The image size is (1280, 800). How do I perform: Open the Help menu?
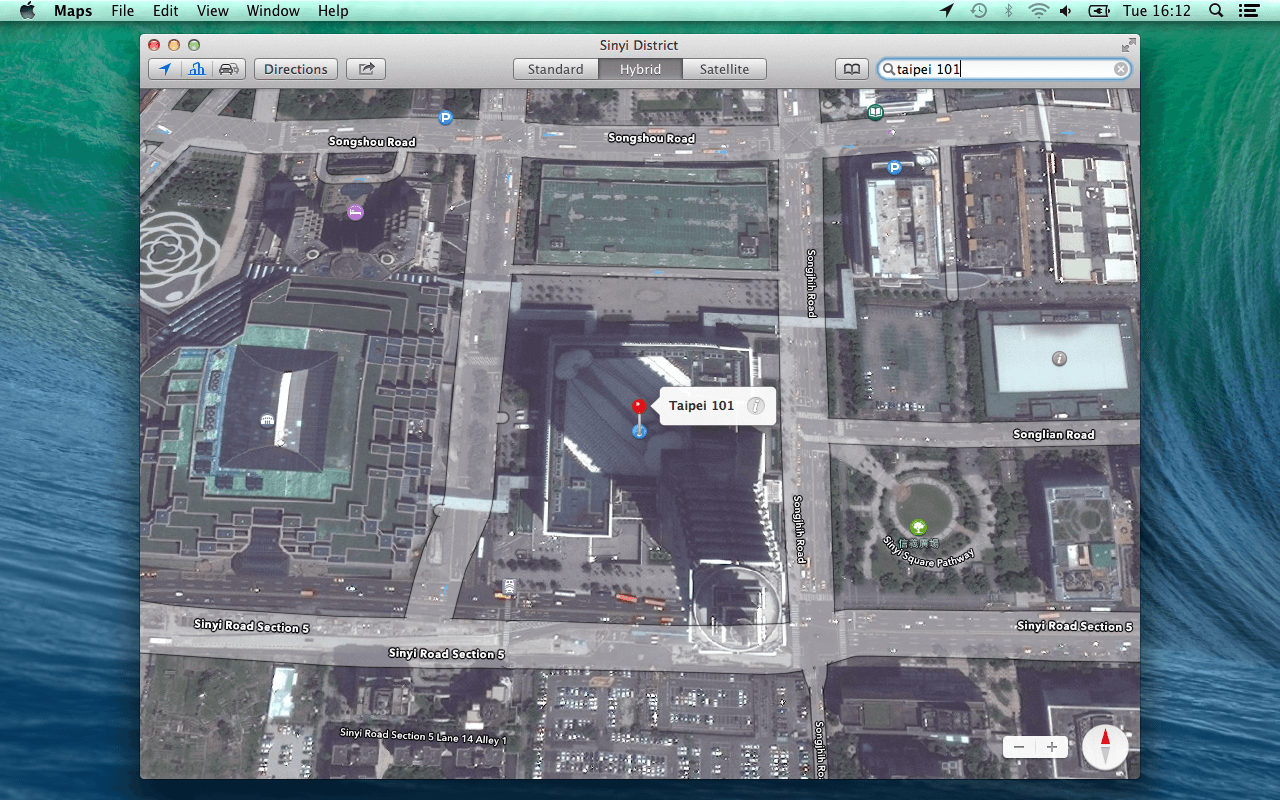(x=333, y=11)
